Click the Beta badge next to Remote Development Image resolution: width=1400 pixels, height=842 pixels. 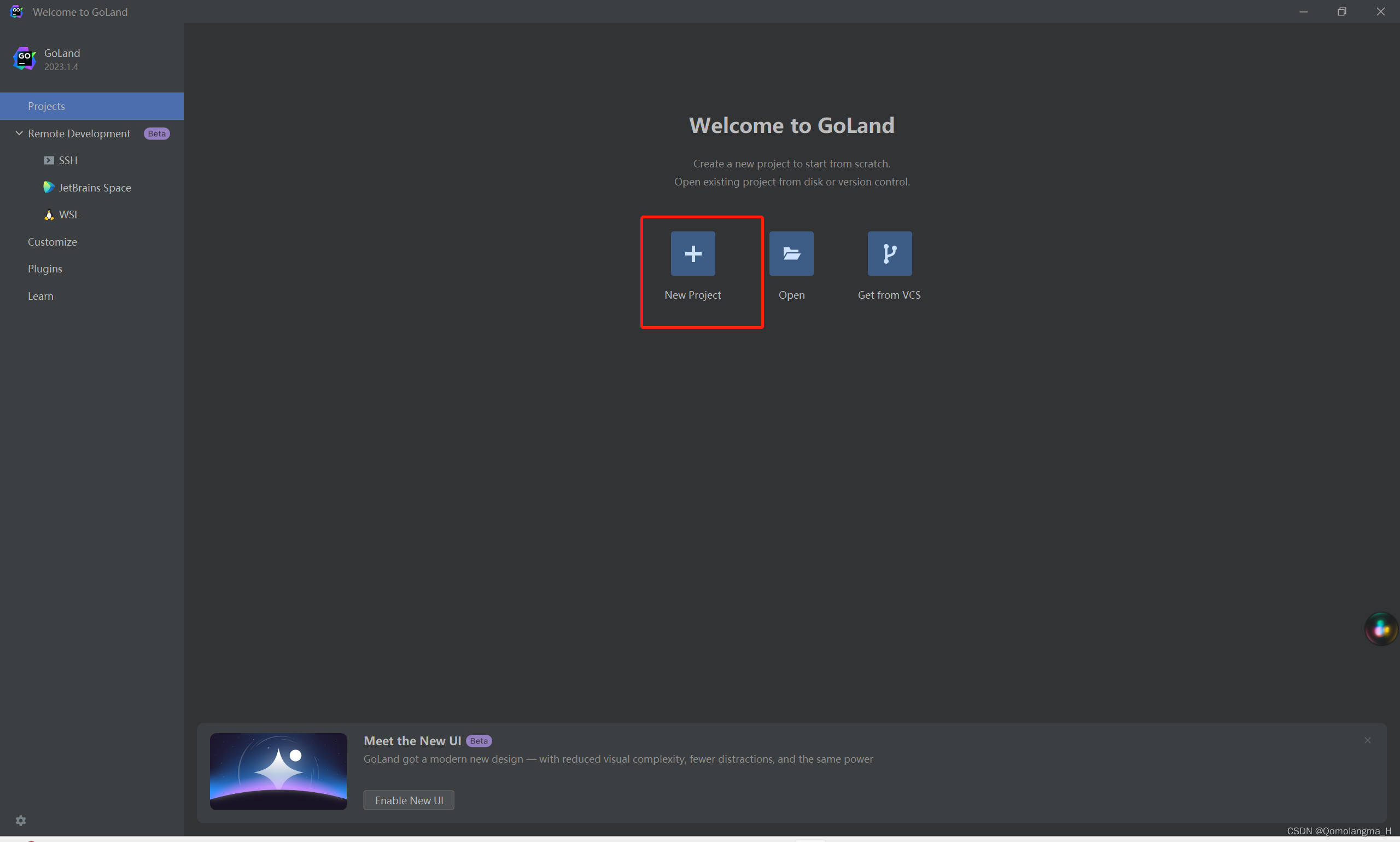coord(156,134)
